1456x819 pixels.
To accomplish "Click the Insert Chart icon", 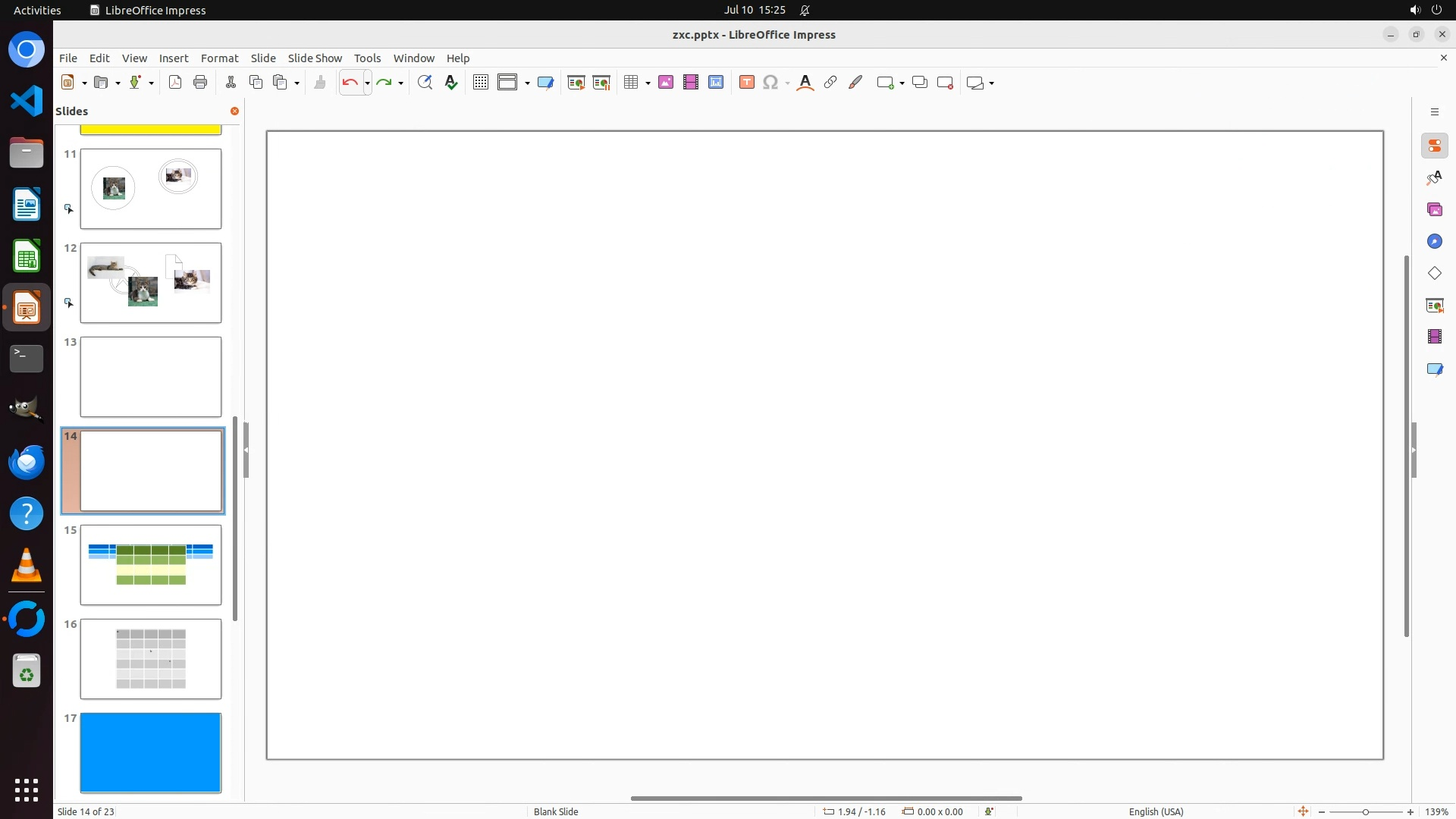I will point(716,83).
